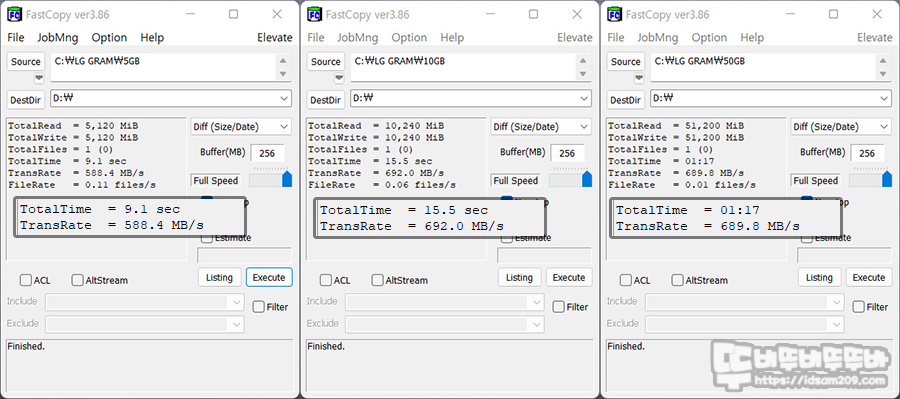Open DestDir D:\ combo box in 50GB window
This screenshot has width=900, height=399.
pos(771,98)
